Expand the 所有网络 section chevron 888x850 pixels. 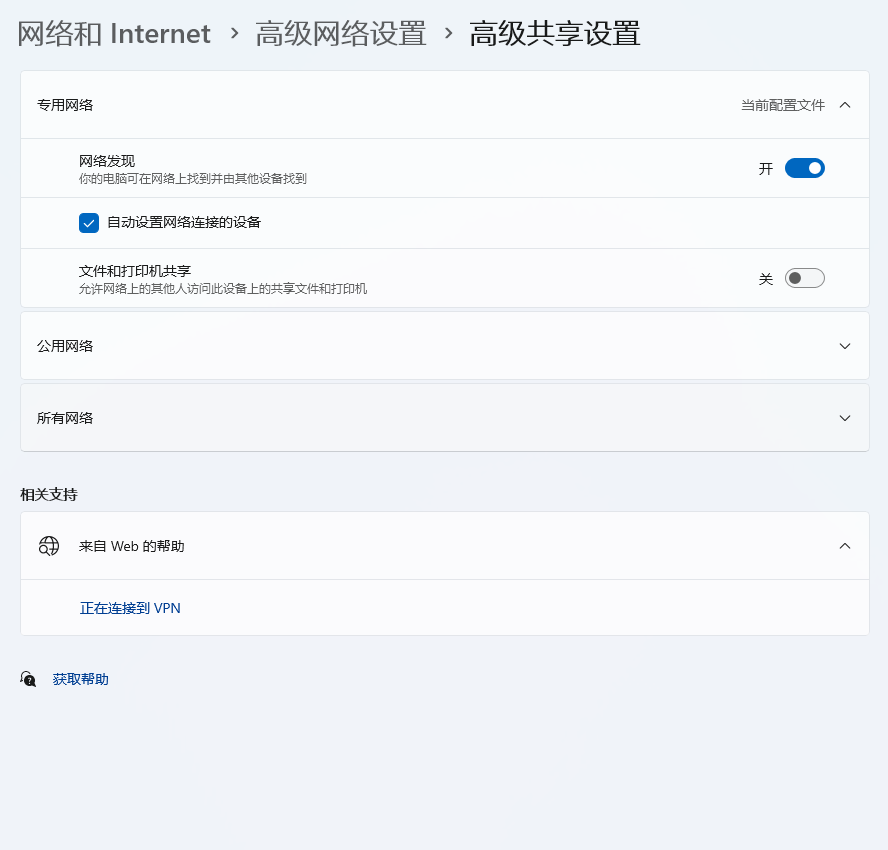pyautogui.click(x=844, y=418)
